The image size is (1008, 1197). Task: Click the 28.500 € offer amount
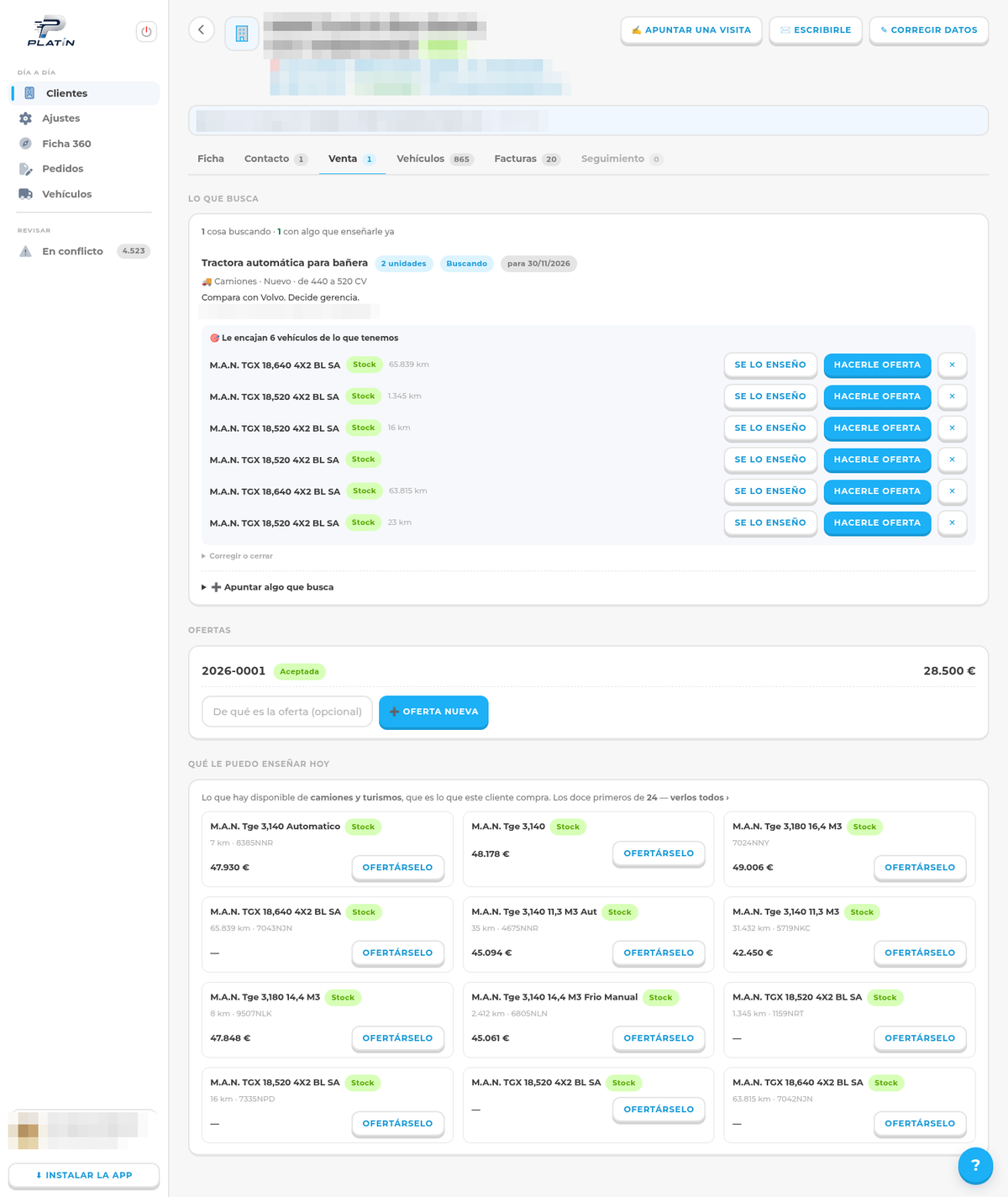point(949,671)
